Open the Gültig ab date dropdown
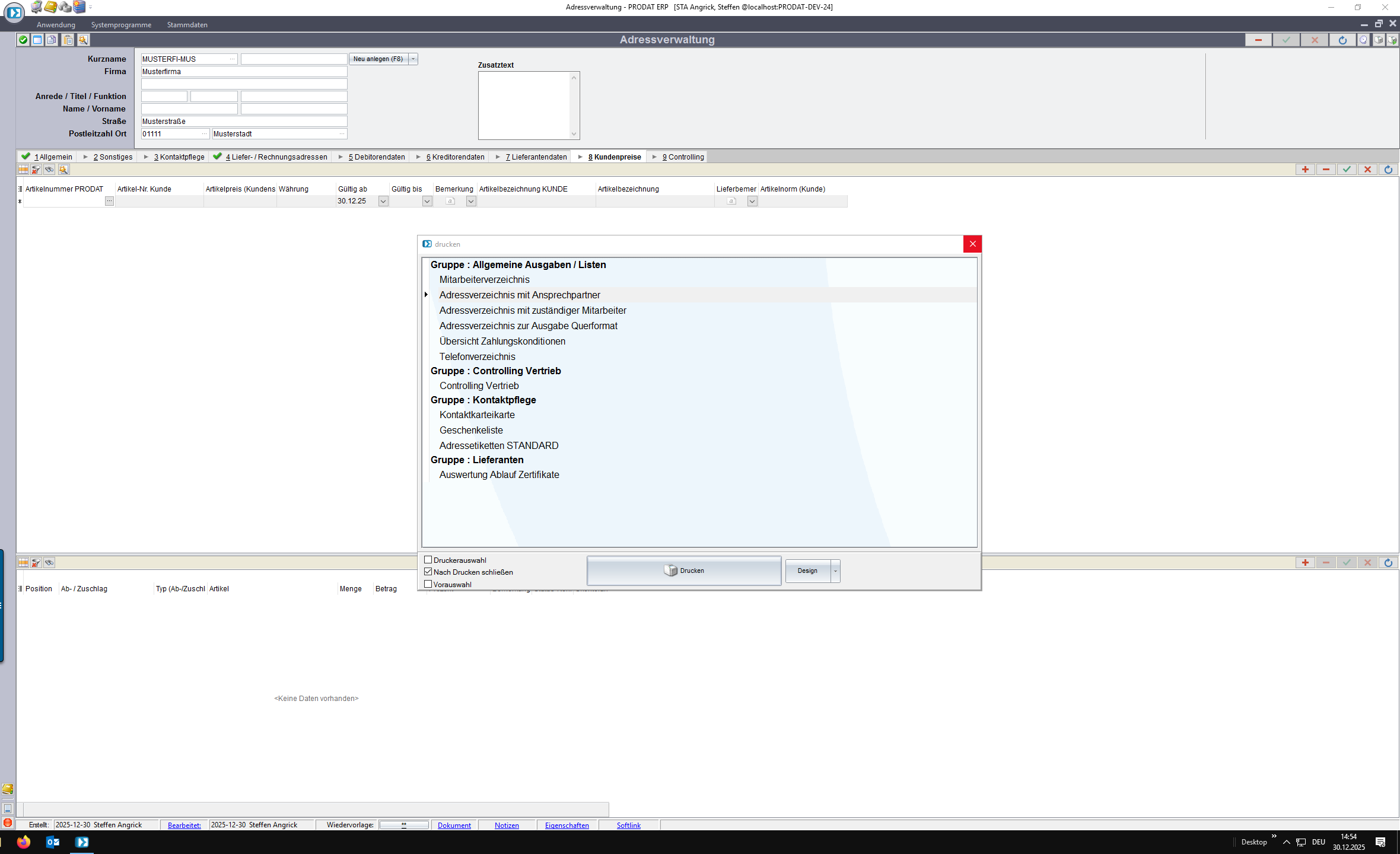1400x854 pixels. click(x=383, y=202)
